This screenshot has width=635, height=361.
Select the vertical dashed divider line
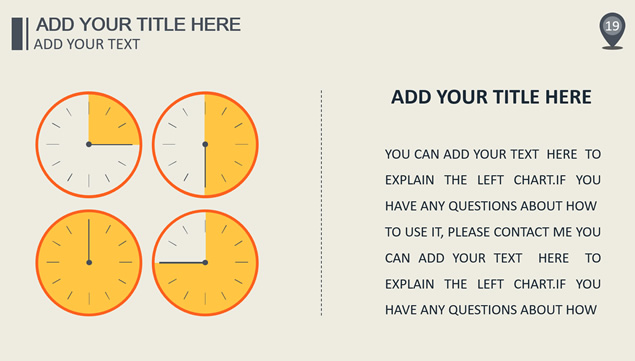click(322, 203)
